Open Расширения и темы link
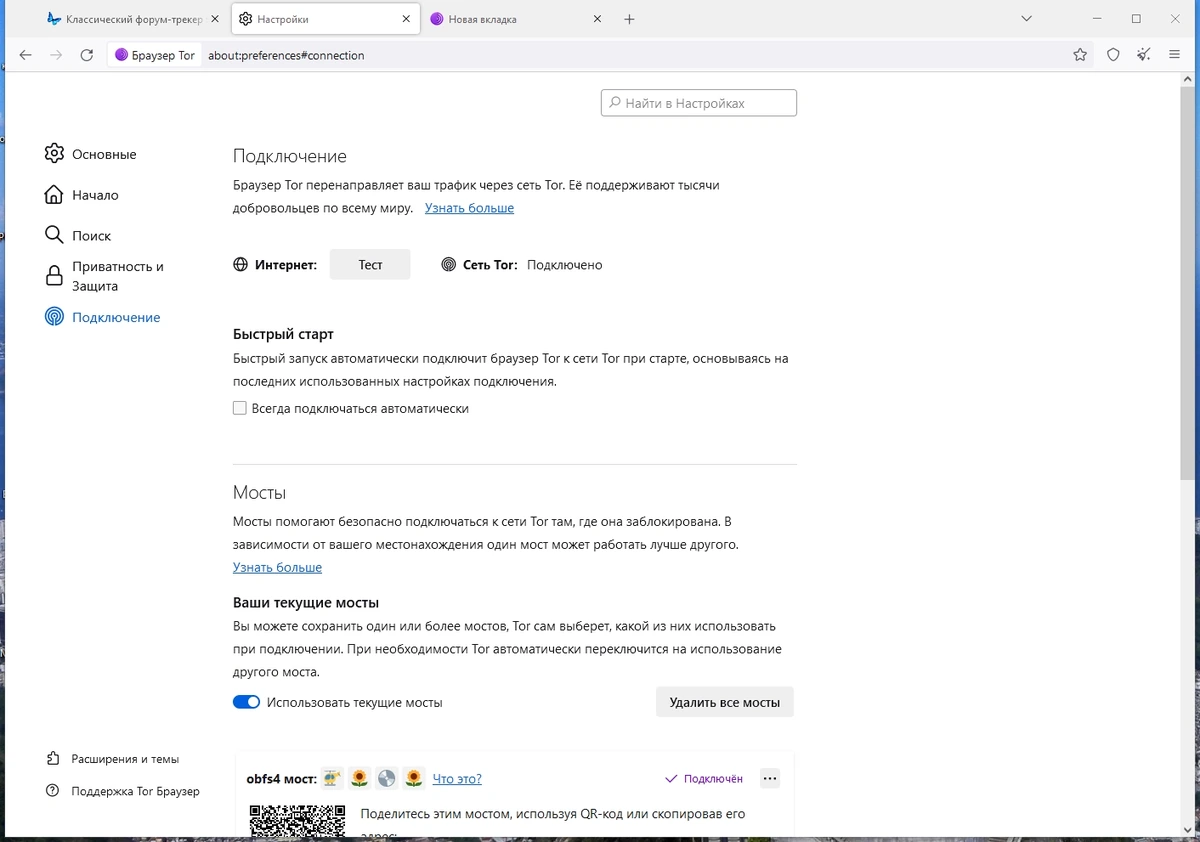 (x=125, y=759)
